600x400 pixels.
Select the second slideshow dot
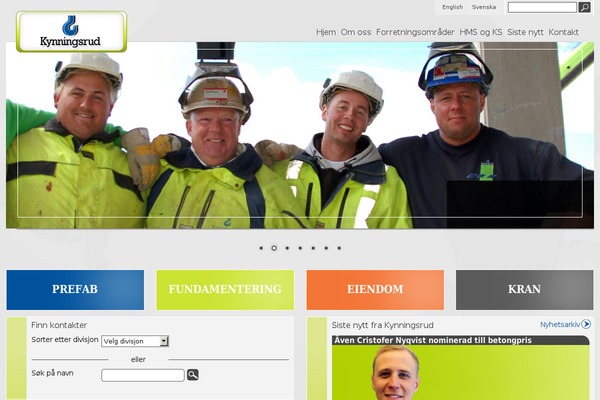pos(274,248)
